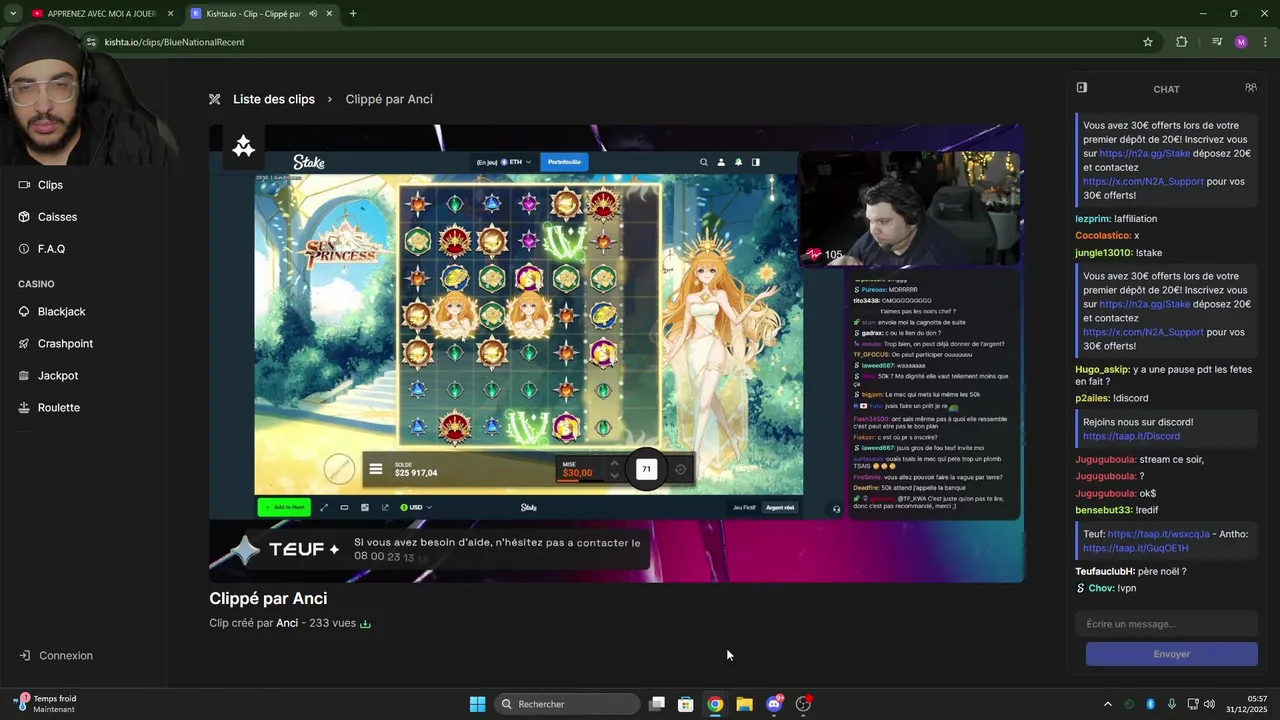
Task: Increase the bet with the up arrow
Action: tap(614, 463)
